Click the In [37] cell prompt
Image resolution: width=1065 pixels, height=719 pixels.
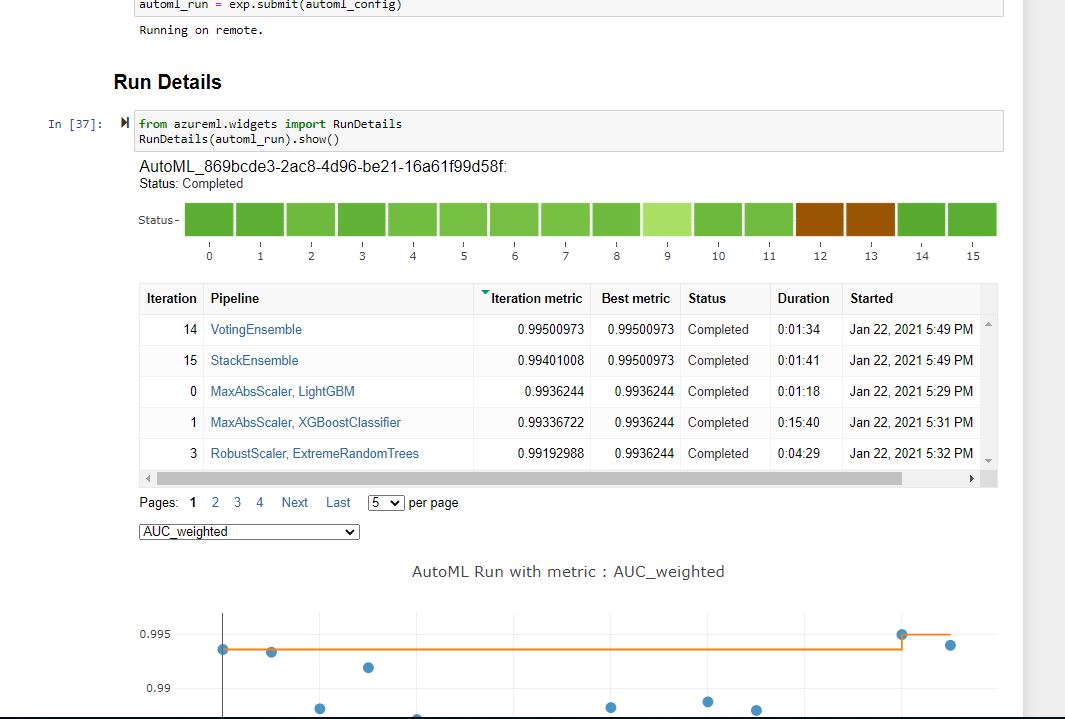(x=75, y=124)
